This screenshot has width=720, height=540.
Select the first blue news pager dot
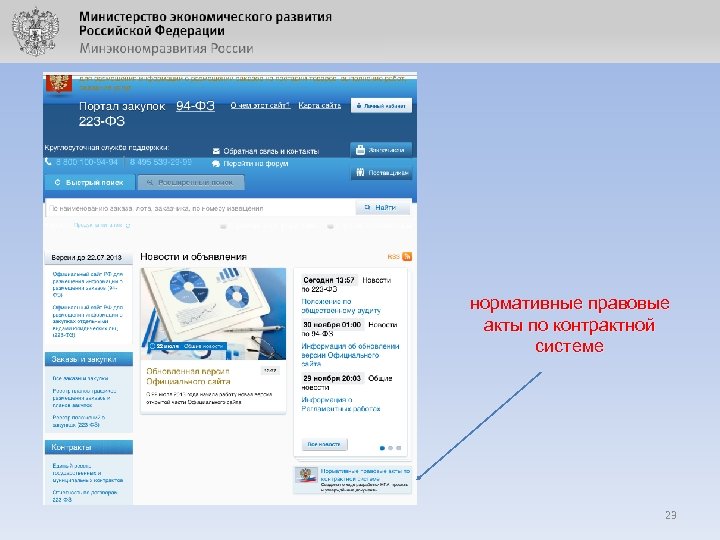(382, 448)
